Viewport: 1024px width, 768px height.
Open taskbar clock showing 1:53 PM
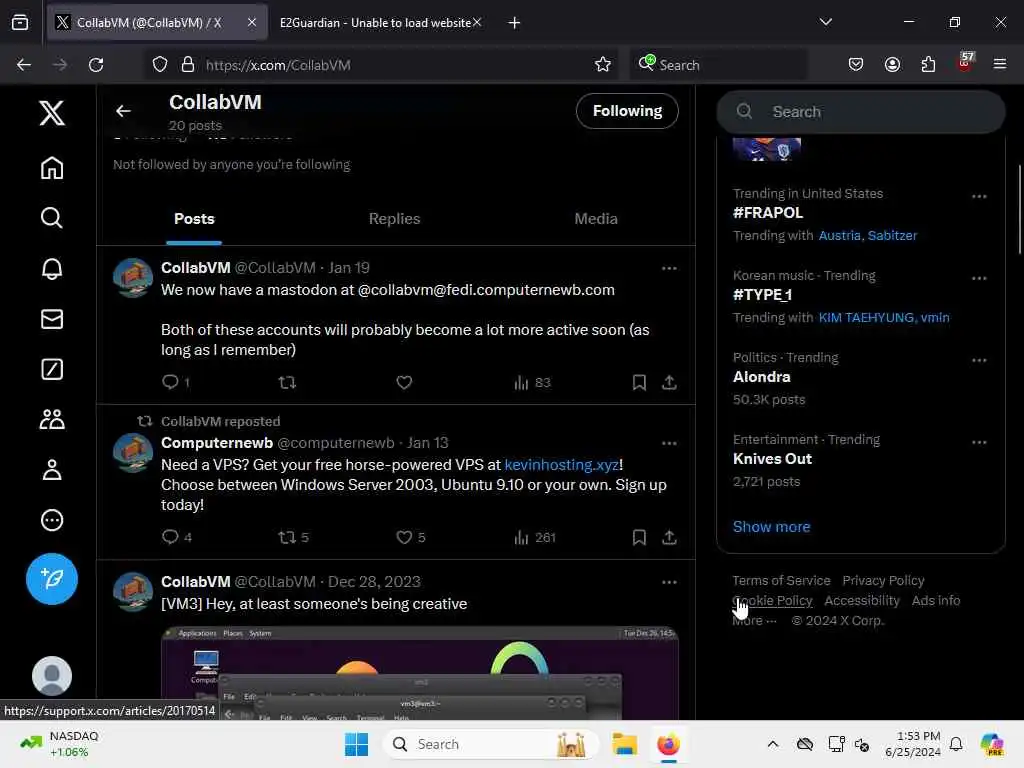coord(913,744)
